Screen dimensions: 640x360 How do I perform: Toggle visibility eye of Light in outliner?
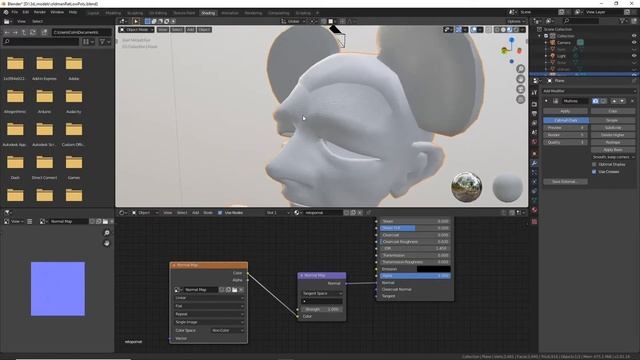tap(634, 56)
